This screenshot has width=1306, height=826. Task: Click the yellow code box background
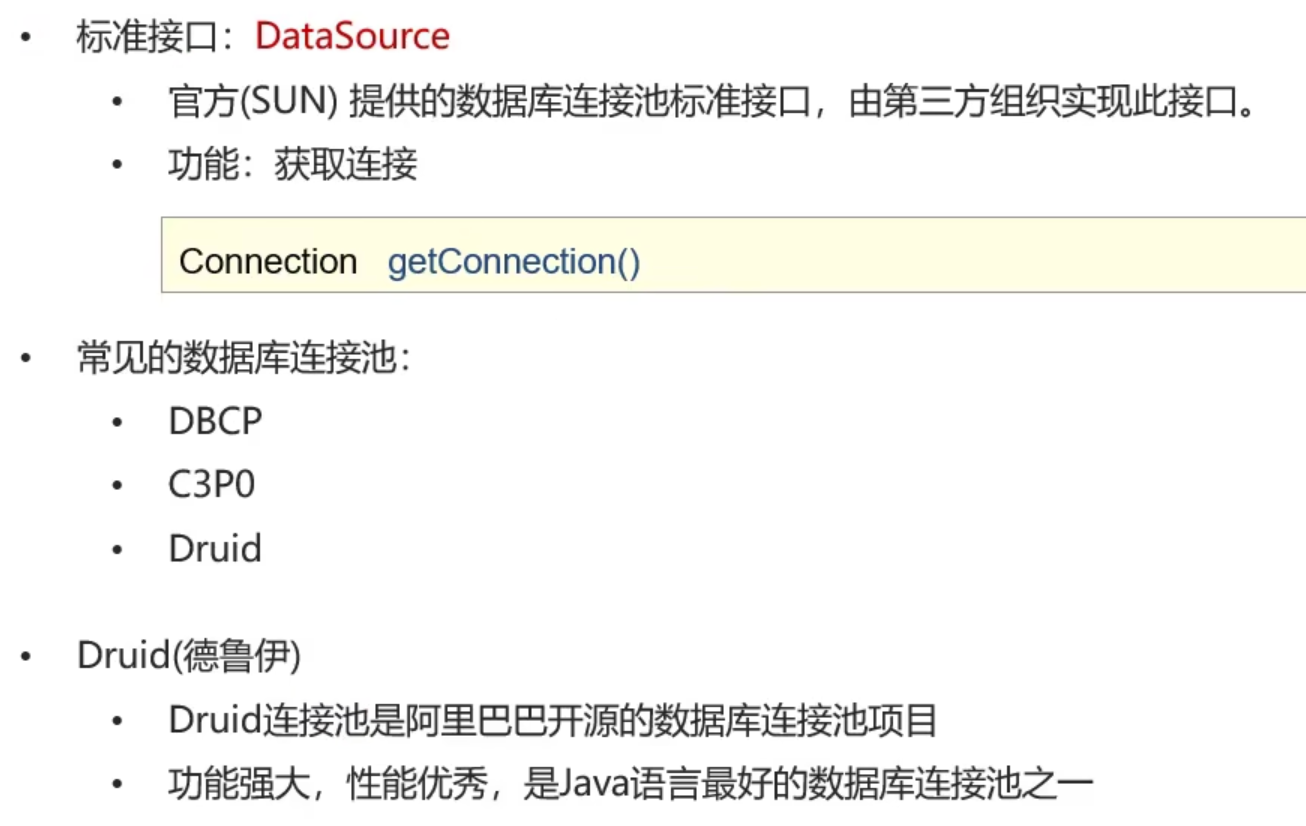point(733,255)
